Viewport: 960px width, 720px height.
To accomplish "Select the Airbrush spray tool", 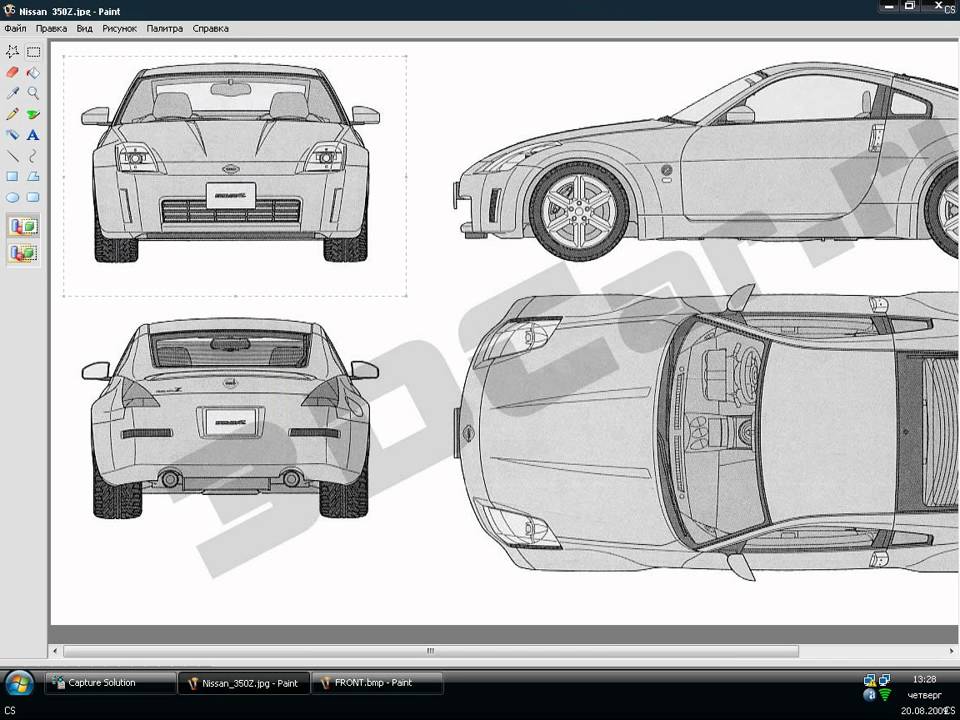I will pos(12,135).
